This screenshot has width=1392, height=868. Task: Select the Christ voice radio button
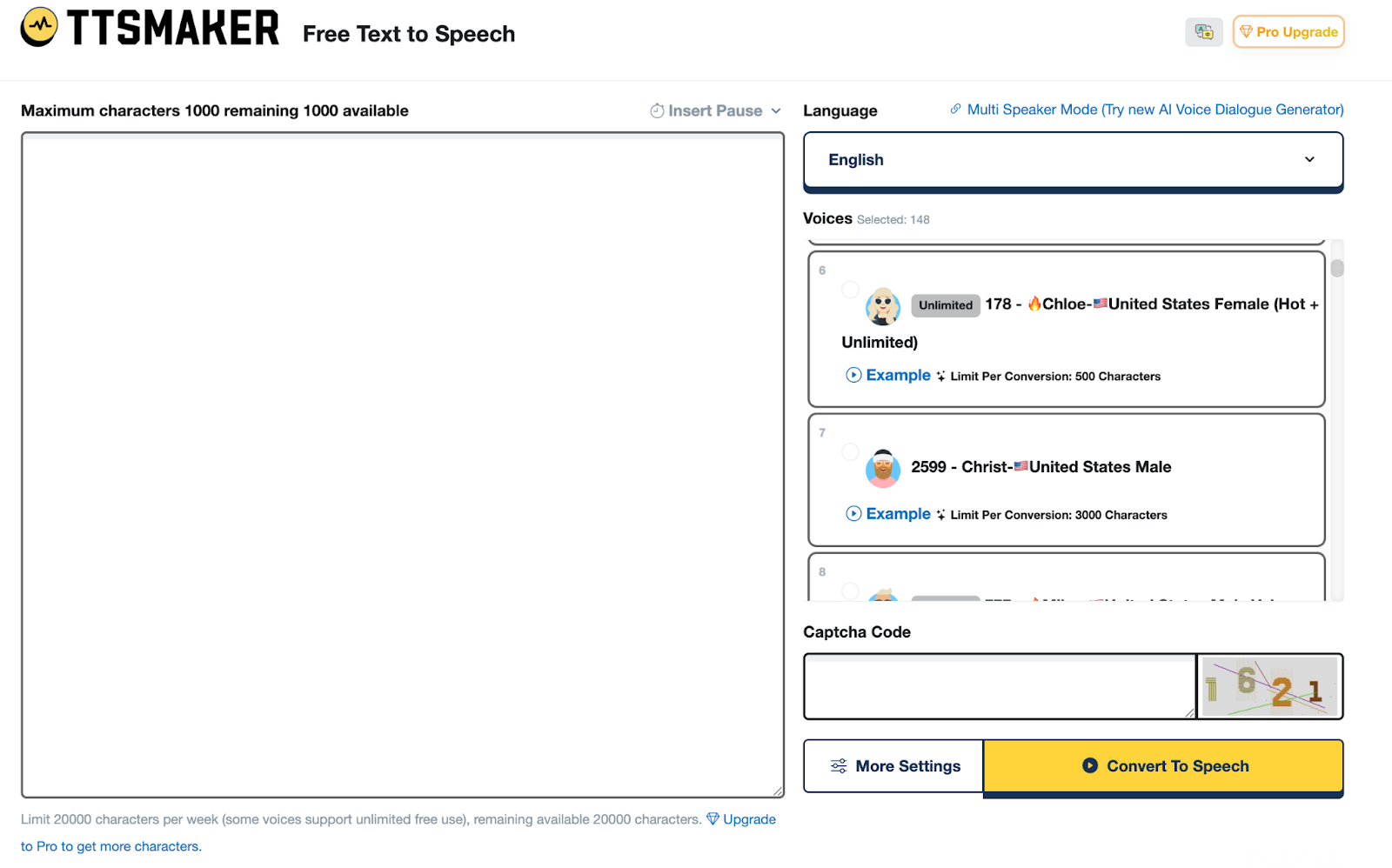[x=851, y=452]
